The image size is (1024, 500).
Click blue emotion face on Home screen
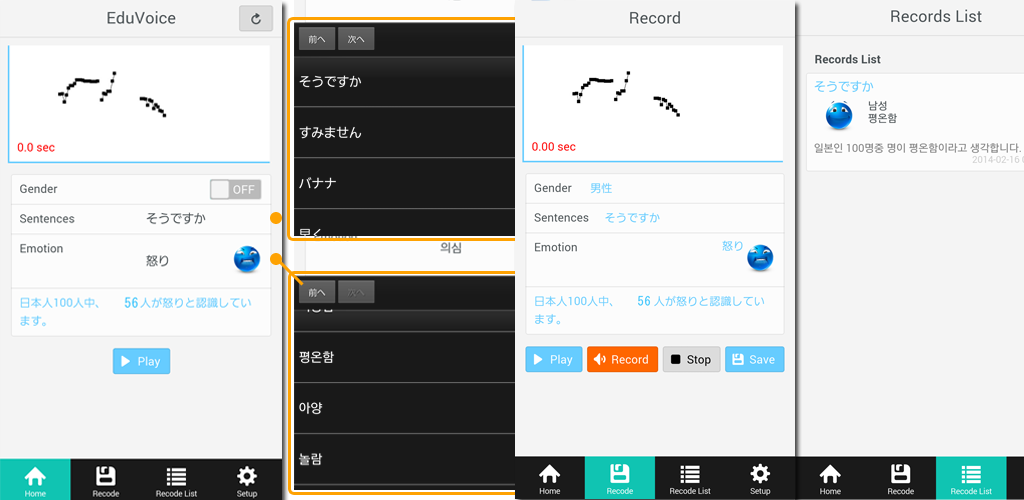point(247,259)
